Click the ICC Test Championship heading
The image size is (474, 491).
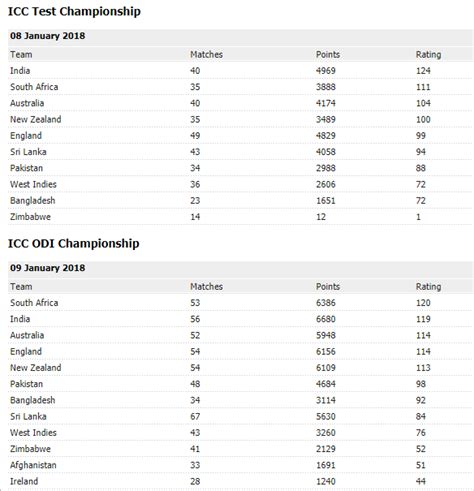pyautogui.click(x=74, y=12)
